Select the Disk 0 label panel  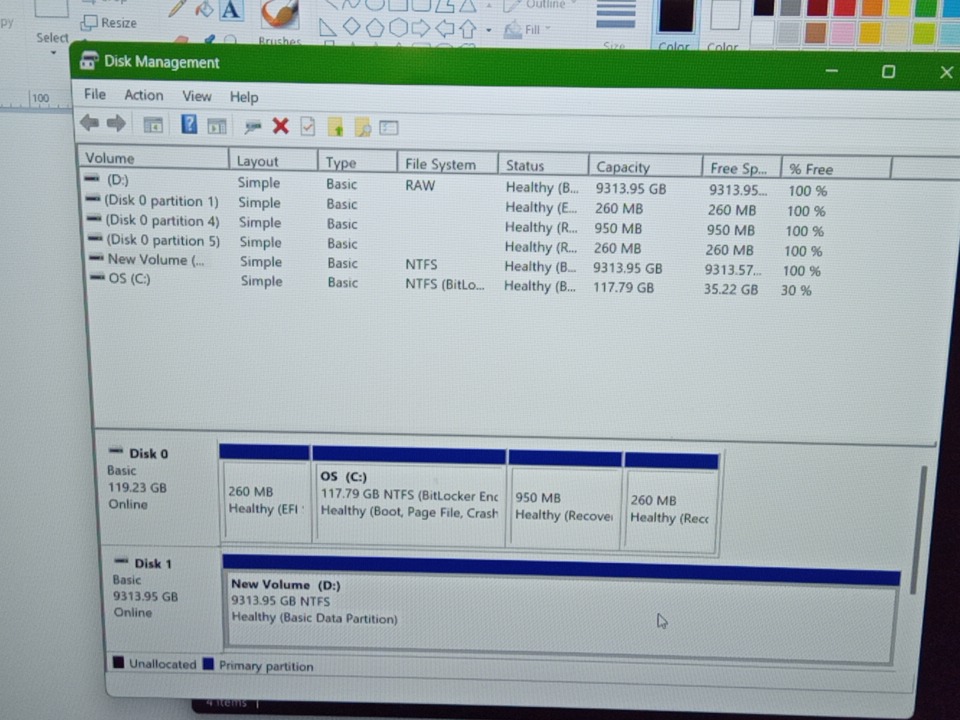[x=159, y=487]
